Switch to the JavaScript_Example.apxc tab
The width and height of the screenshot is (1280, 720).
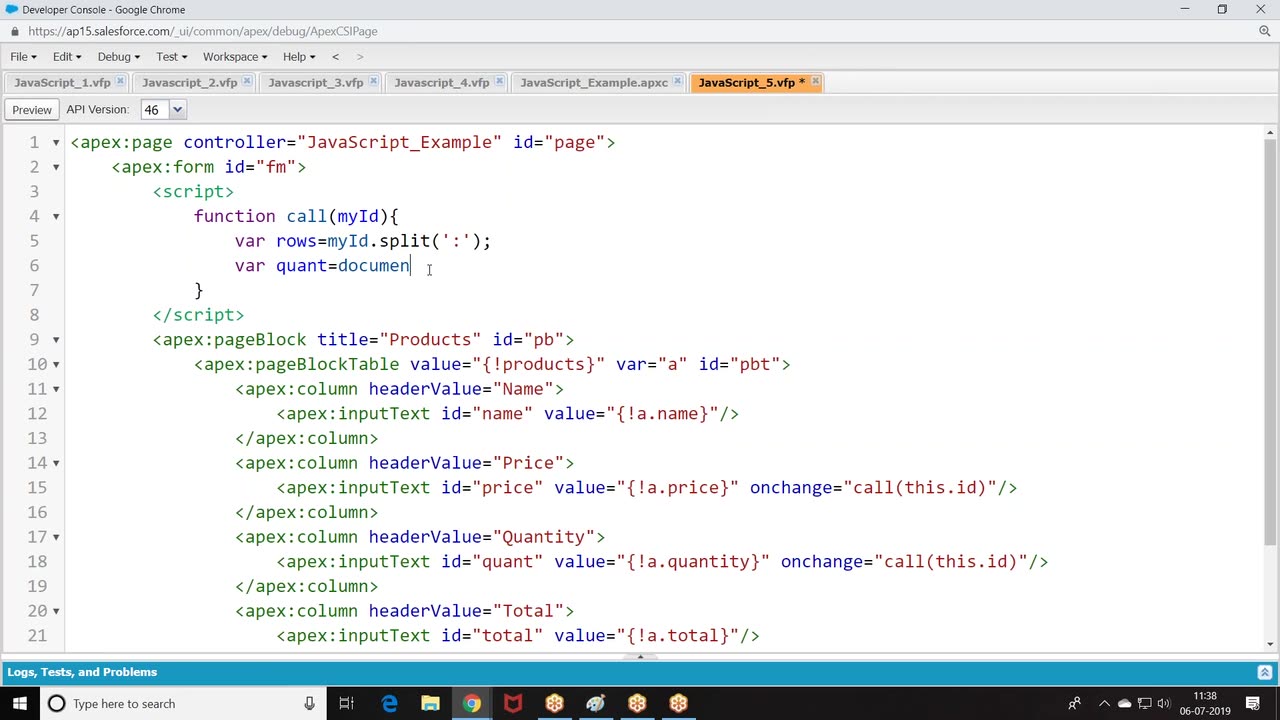593,82
